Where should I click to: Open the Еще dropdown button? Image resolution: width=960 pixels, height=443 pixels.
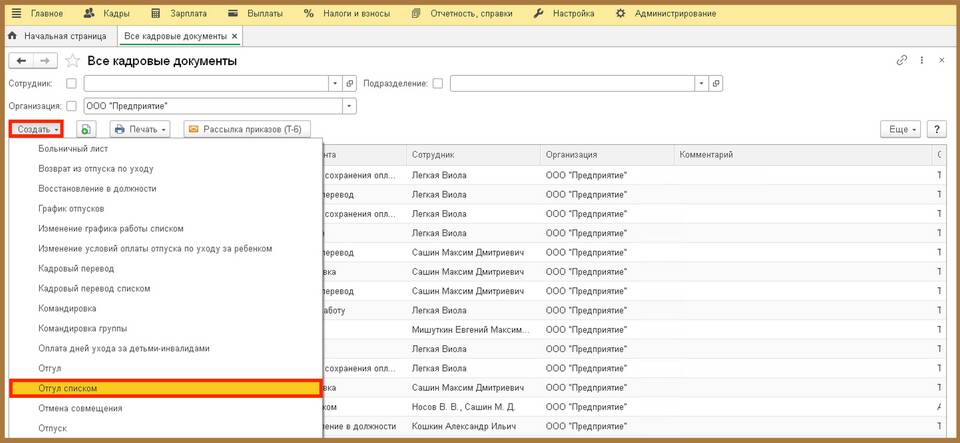click(900, 129)
